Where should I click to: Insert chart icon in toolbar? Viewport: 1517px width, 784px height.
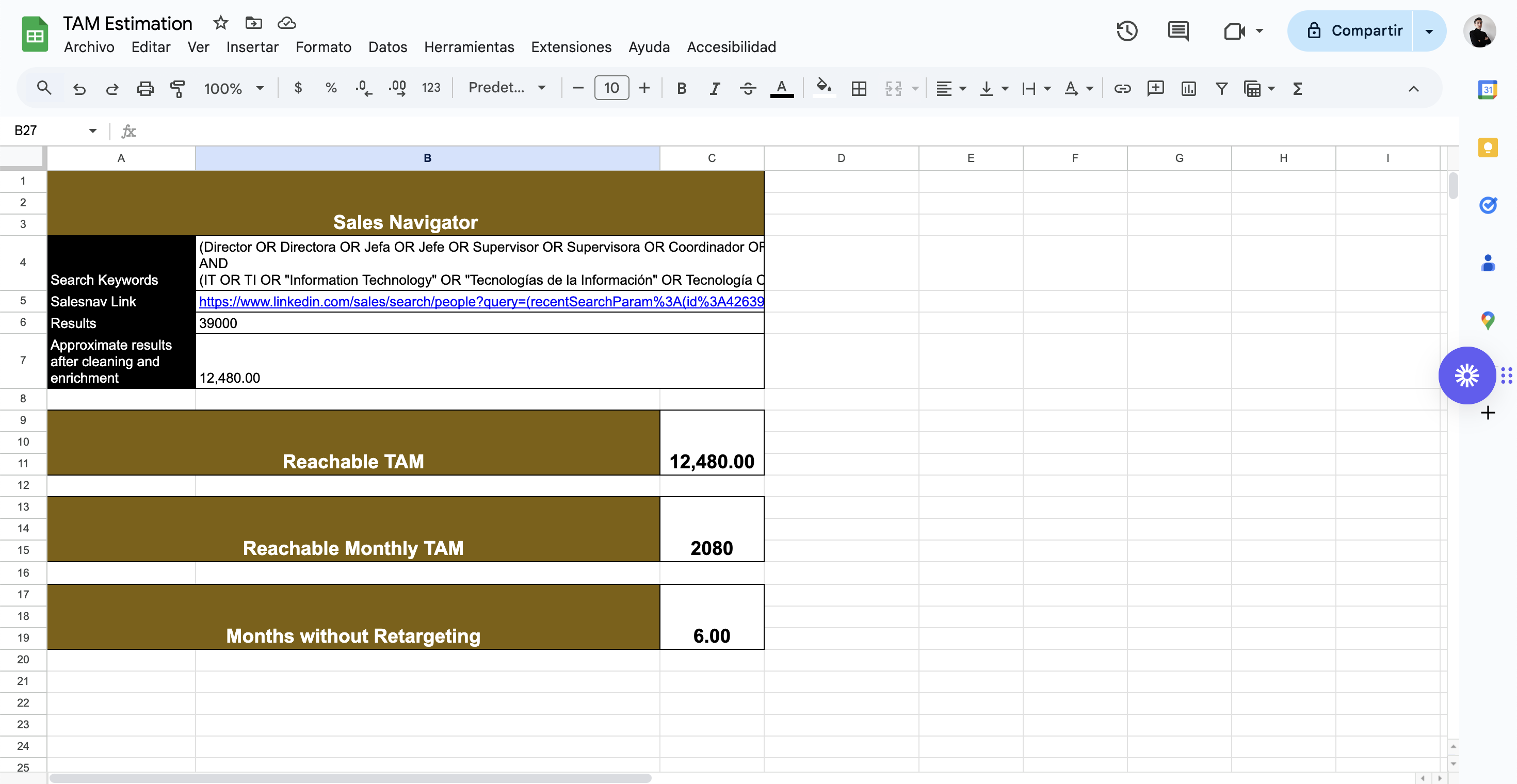click(1188, 88)
